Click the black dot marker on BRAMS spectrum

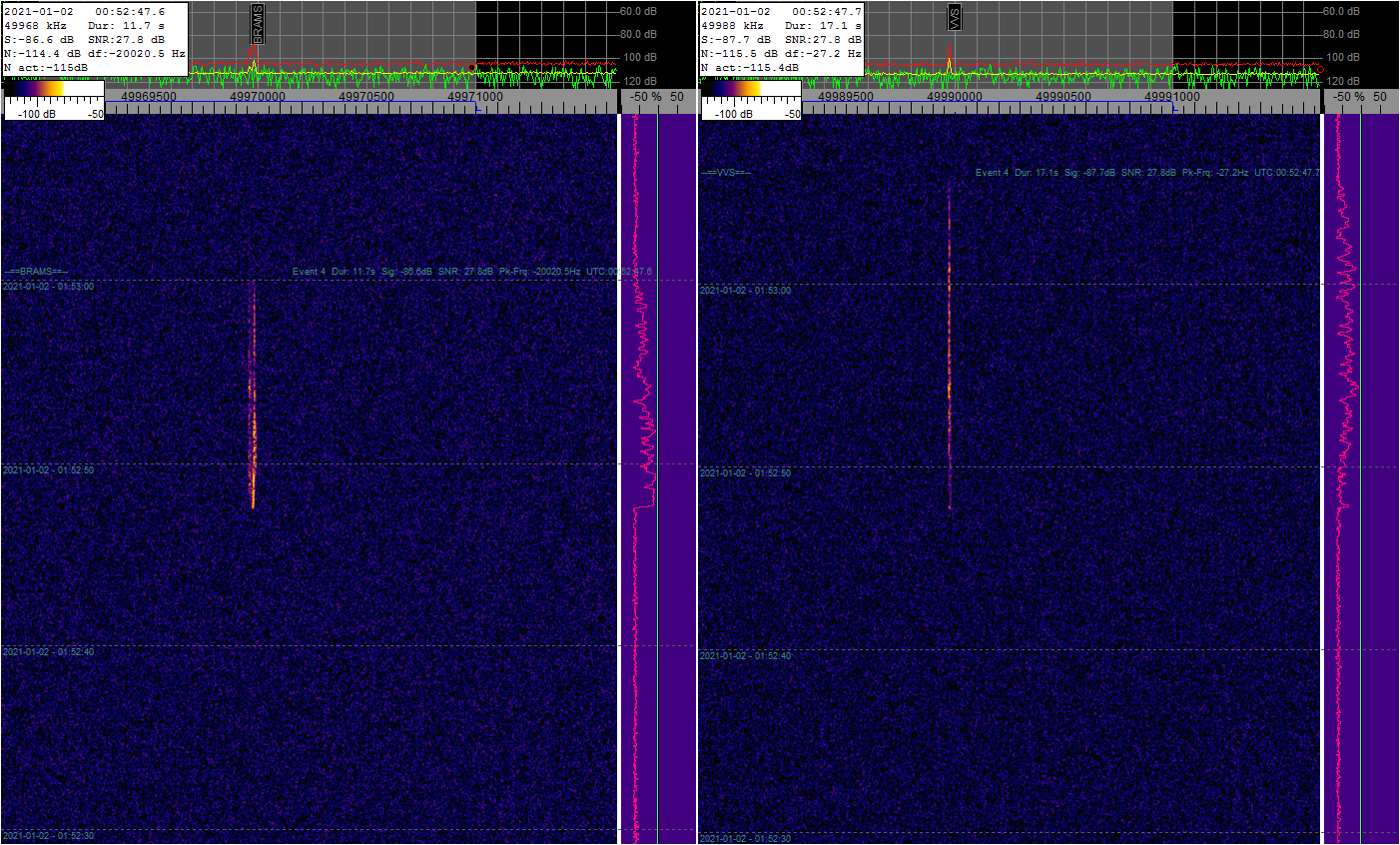click(472, 68)
